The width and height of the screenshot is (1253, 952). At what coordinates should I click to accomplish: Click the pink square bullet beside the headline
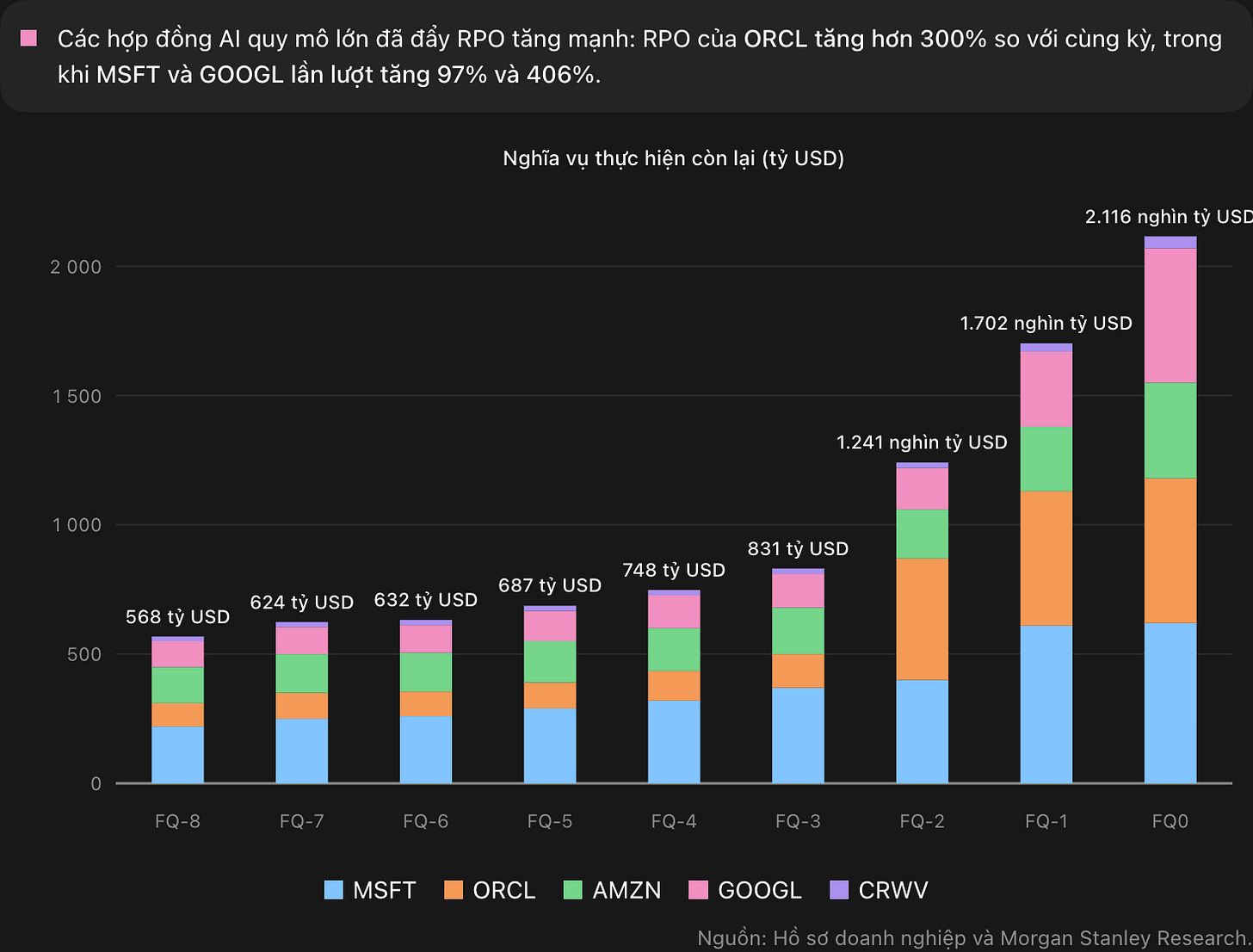[x=29, y=38]
